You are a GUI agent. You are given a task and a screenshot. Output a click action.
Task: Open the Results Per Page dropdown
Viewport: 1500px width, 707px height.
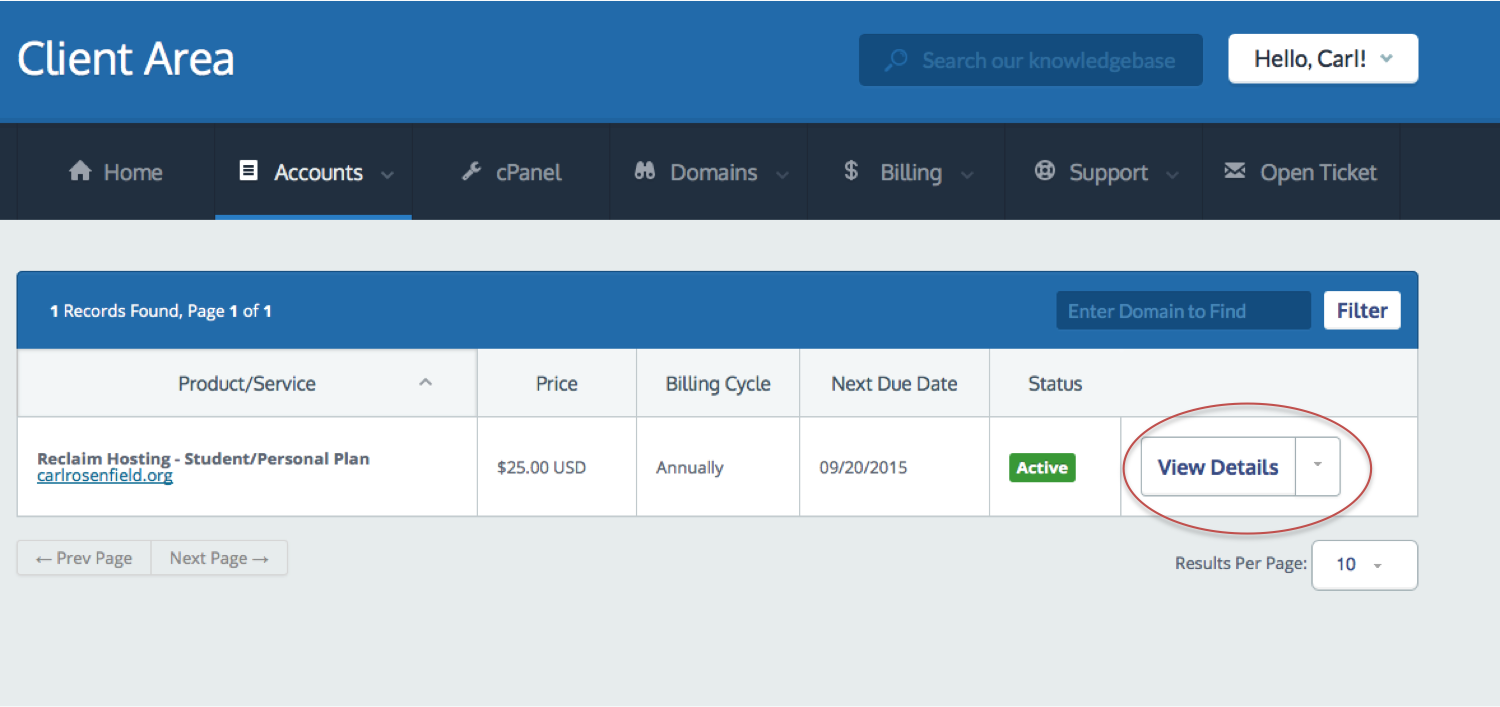[1364, 565]
